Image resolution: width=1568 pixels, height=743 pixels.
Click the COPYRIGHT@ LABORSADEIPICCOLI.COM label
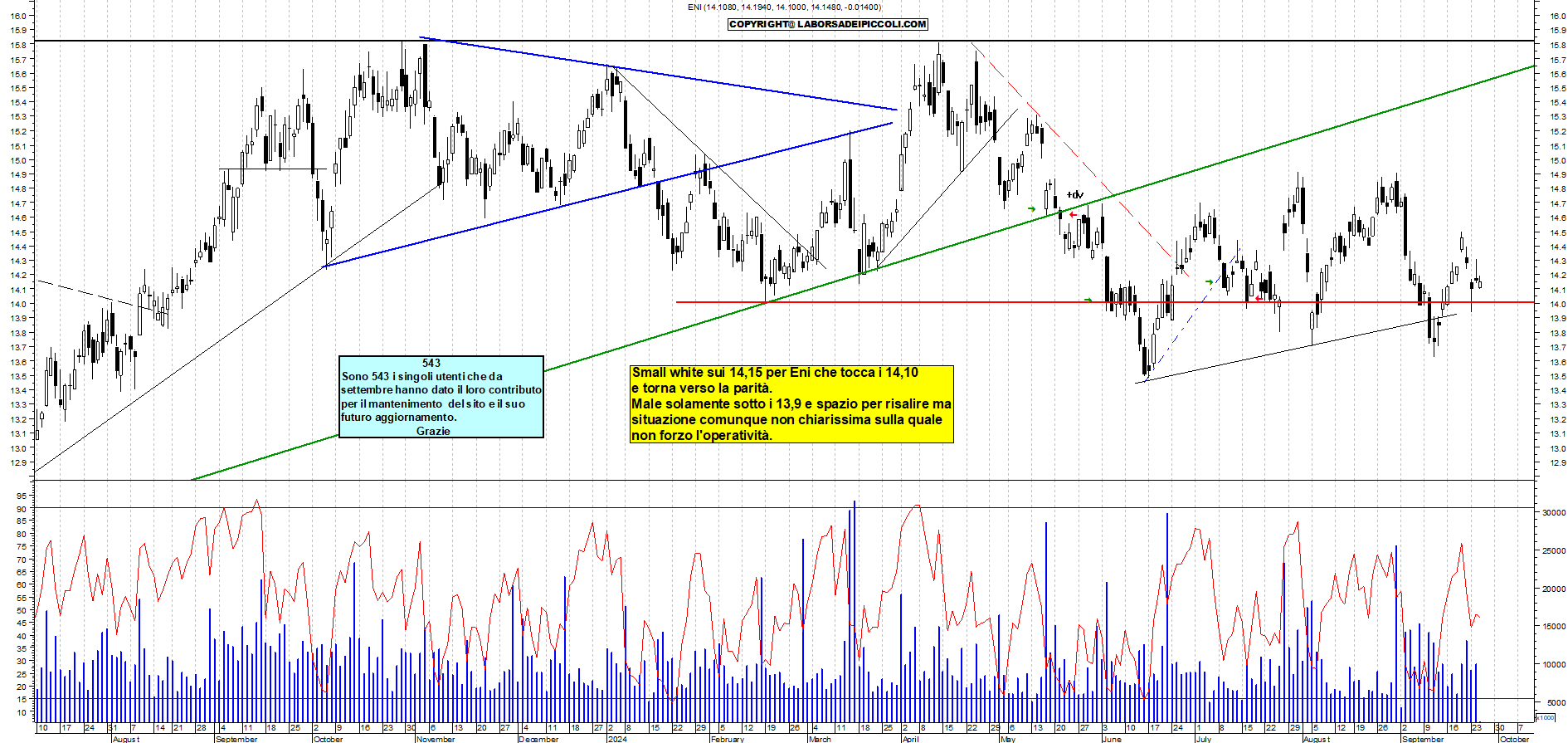click(827, 24)
